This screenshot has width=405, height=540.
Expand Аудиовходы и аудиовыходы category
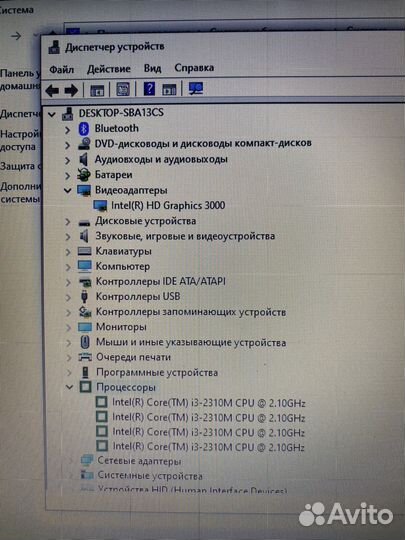click(68, 161)
